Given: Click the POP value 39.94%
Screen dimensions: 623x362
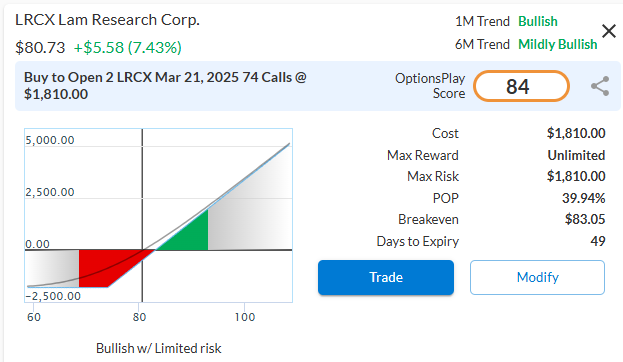Looking at the screenshot, I should (x=583, y=198).
